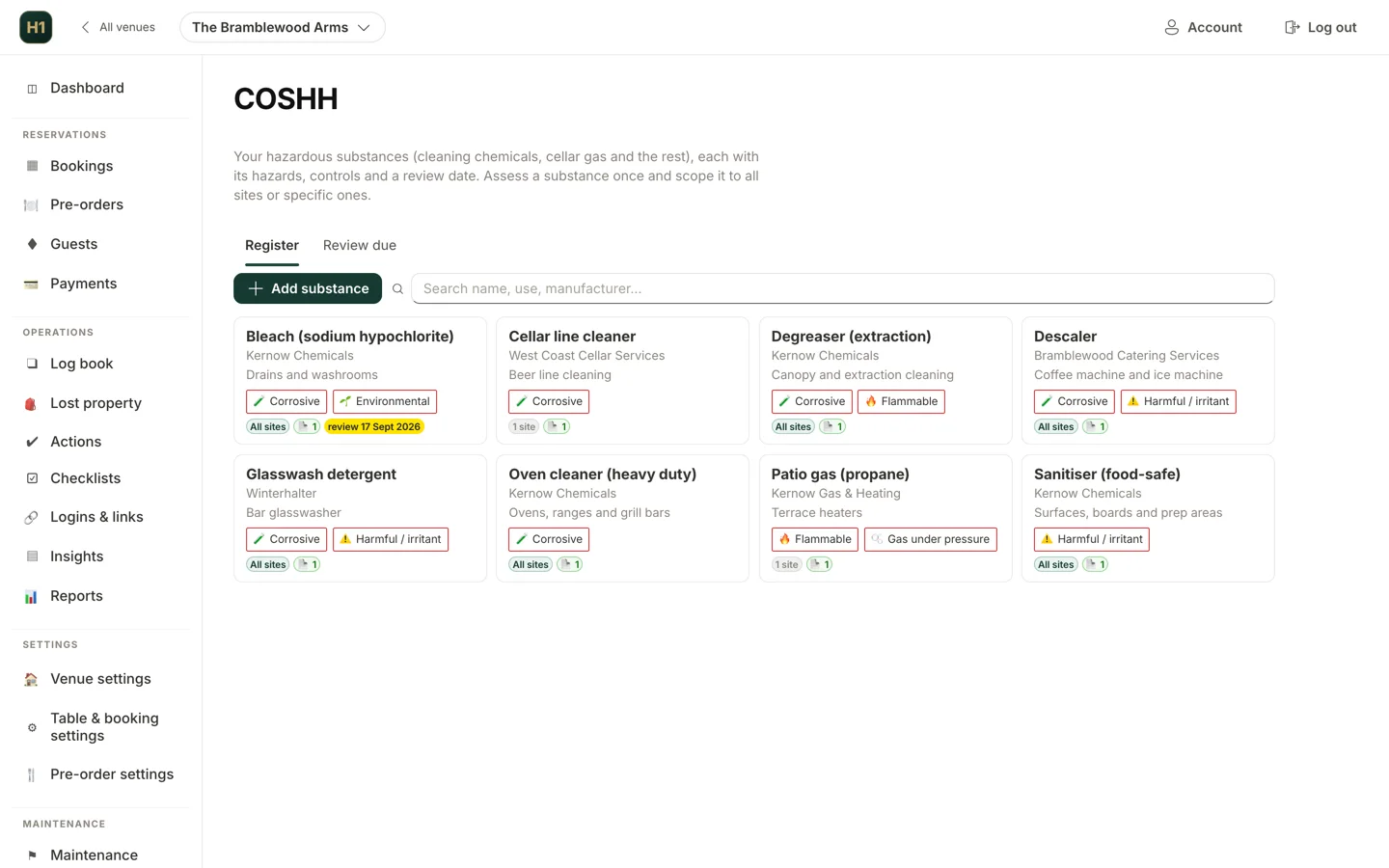Screen dimensions: 1389x868
Task: Click the Patio gas (propane) title
Action: click(840, 475)
